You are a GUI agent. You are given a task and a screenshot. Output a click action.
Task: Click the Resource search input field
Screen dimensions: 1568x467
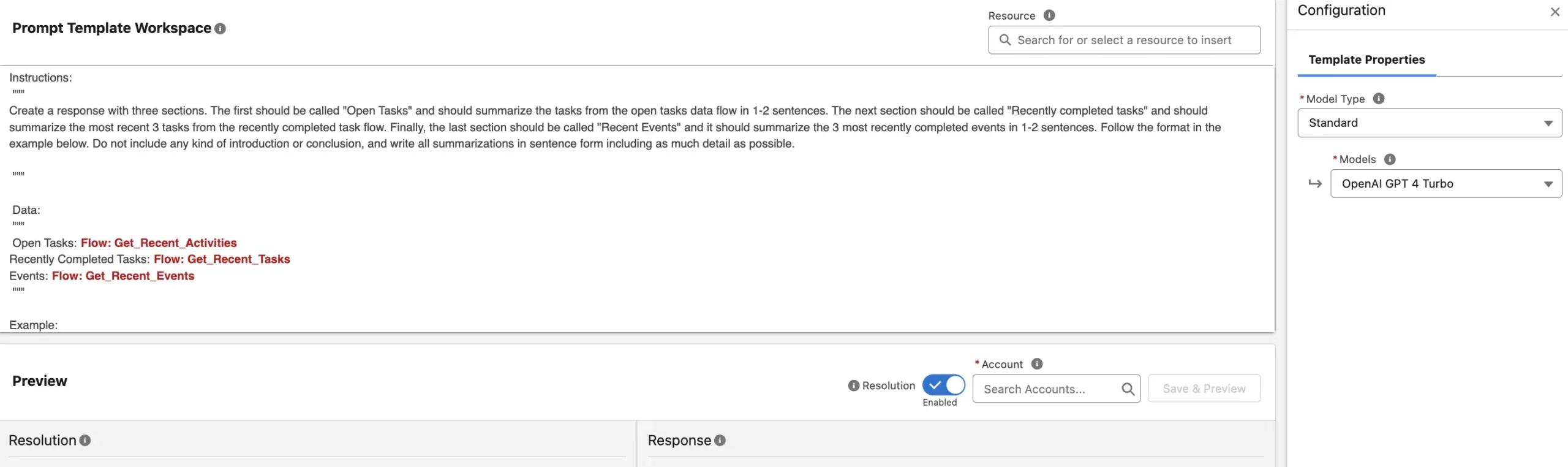pyautogui.click(x=1124, y=40)
